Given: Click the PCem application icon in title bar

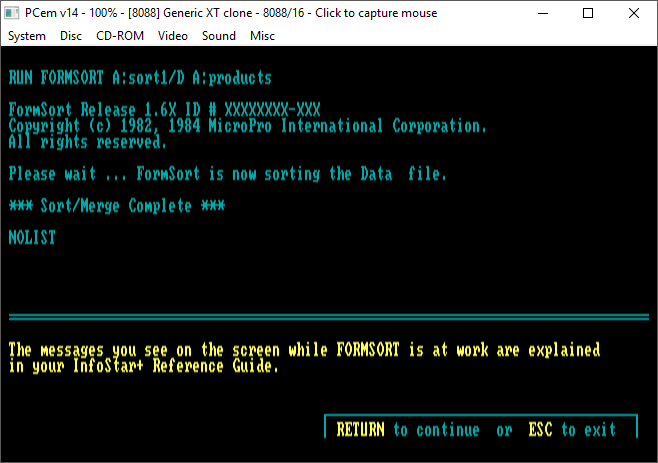Looking at the screenshot, I should [x=11, y=13].
